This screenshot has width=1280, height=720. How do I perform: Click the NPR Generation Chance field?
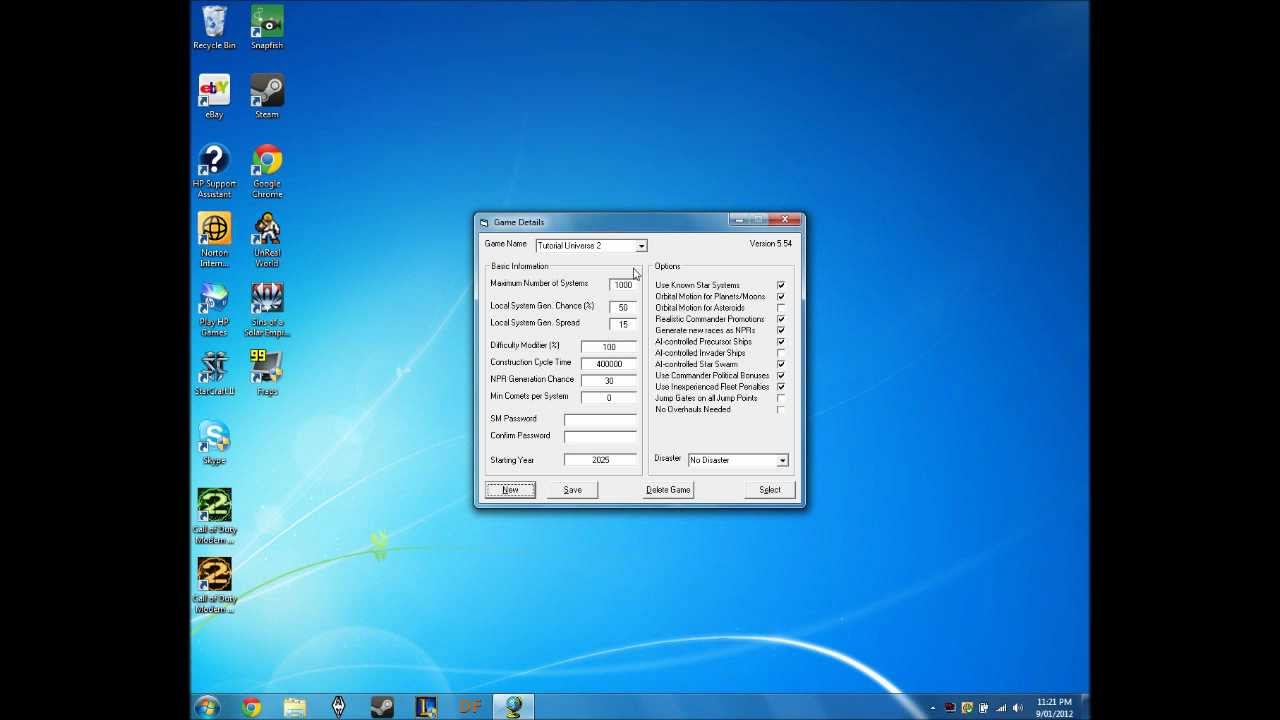pos(608,381)
